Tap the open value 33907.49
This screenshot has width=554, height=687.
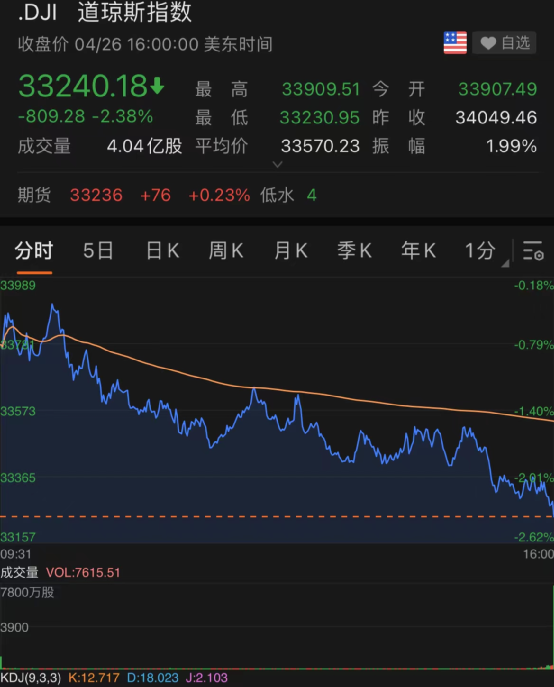(497, 89)
